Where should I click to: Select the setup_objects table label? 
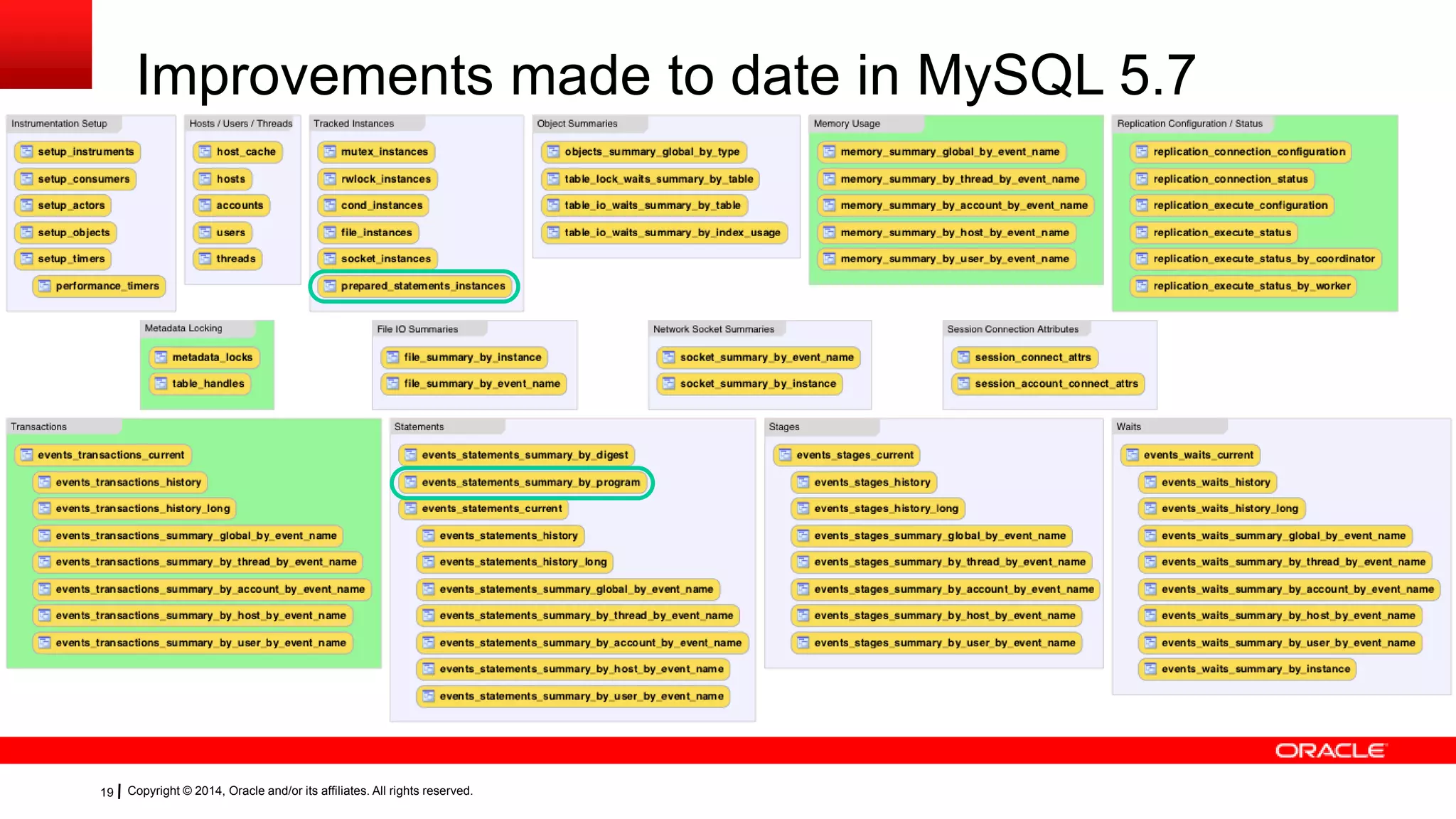(x=74, y=232)
